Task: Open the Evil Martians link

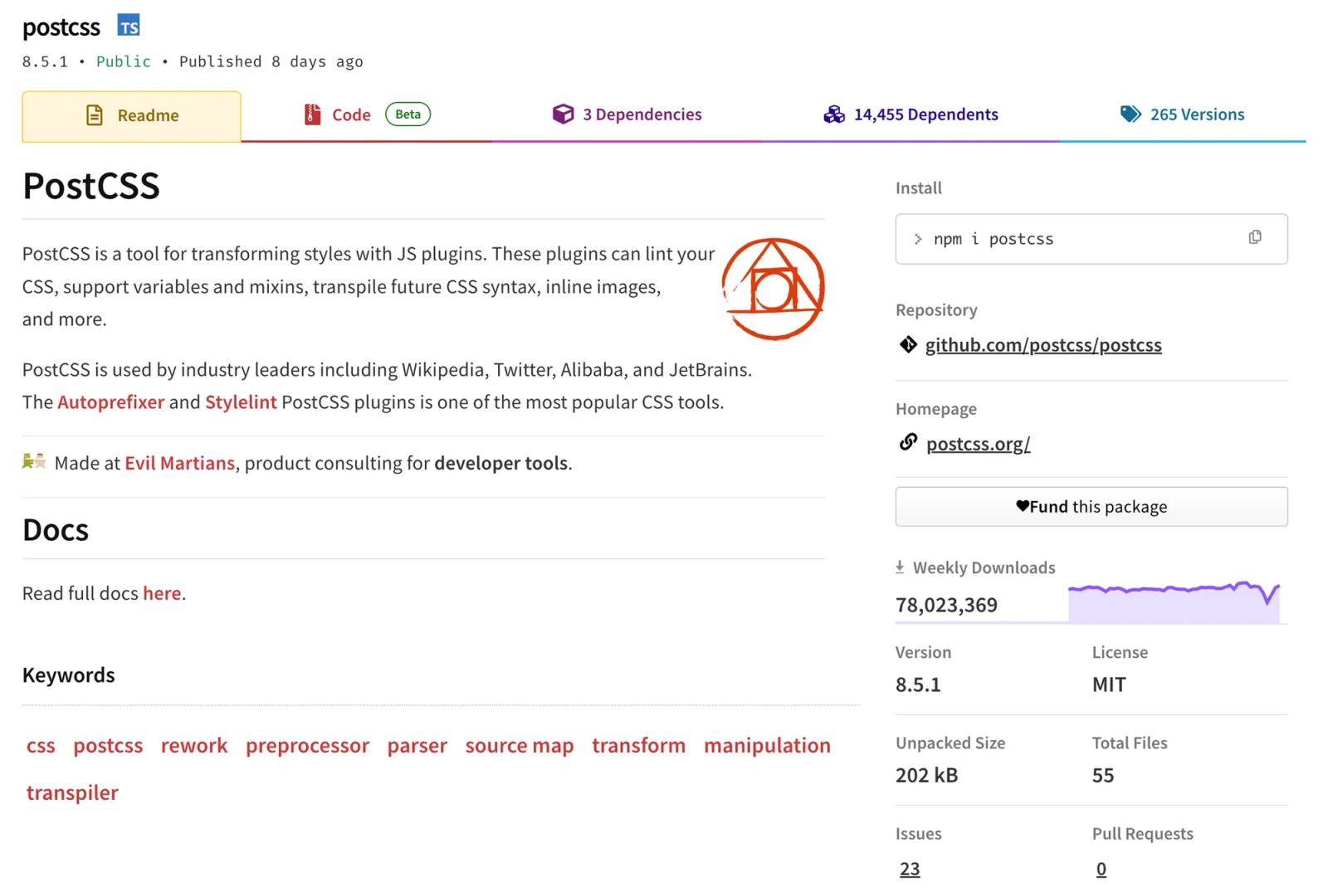Action: 180,463
